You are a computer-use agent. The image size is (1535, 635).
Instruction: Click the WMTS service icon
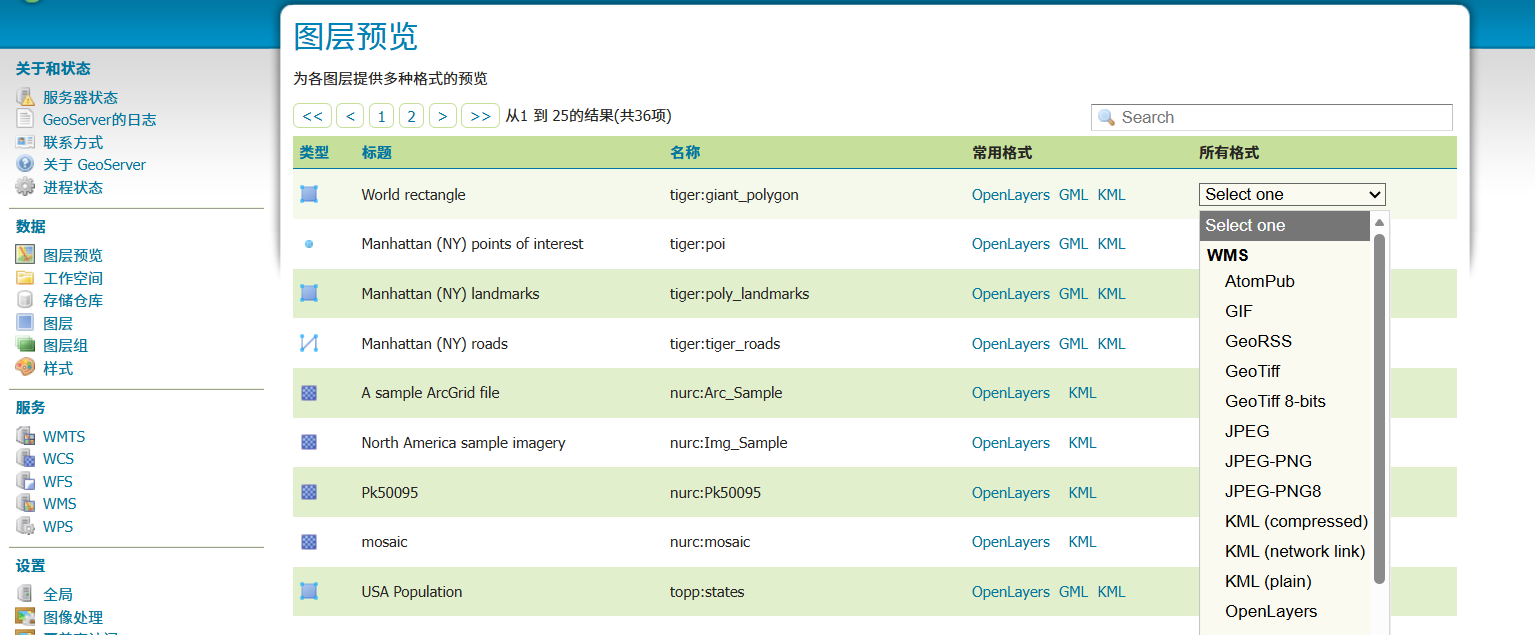pos(25,436)
